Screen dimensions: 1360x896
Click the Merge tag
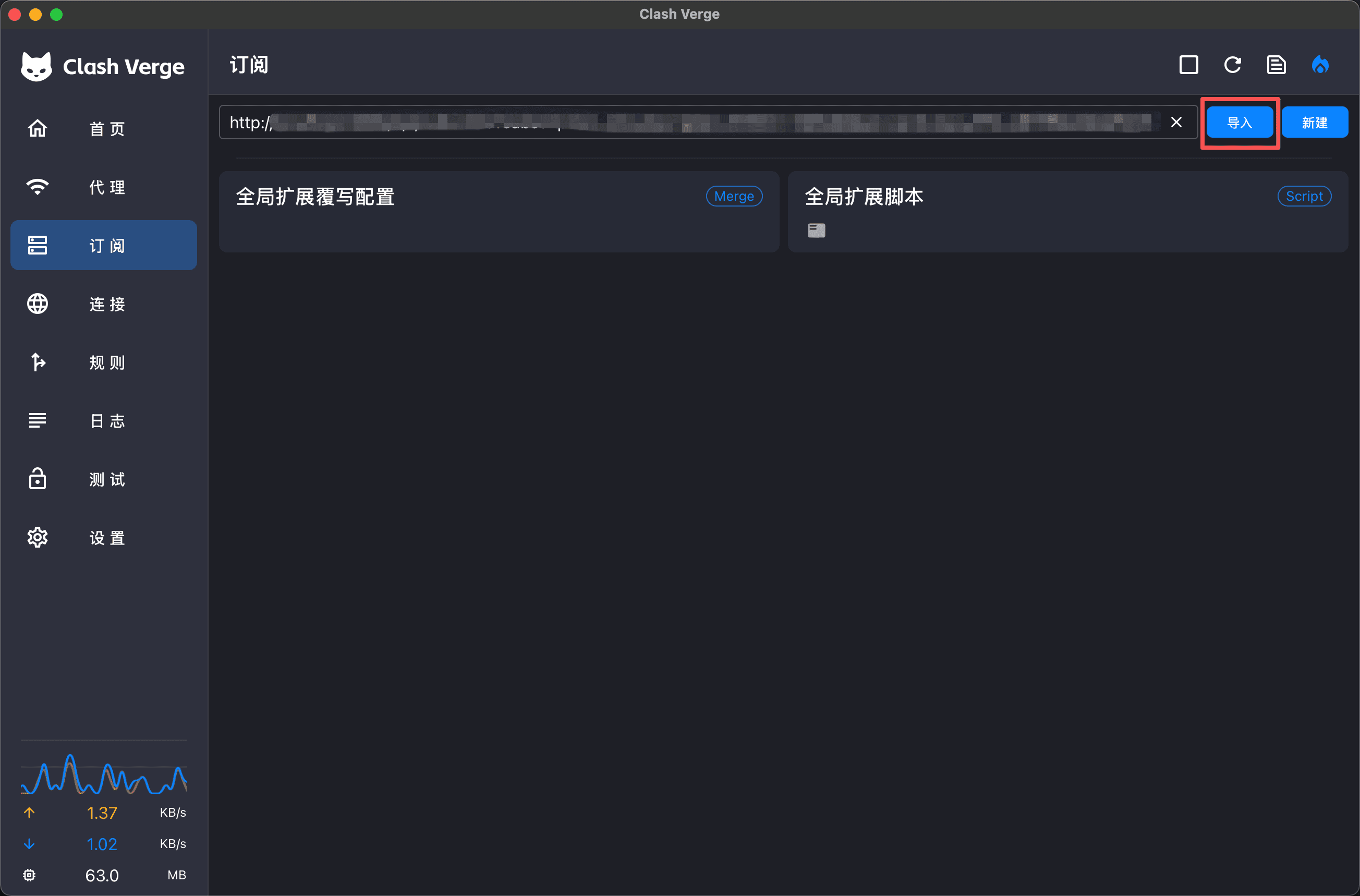(734, 197)
